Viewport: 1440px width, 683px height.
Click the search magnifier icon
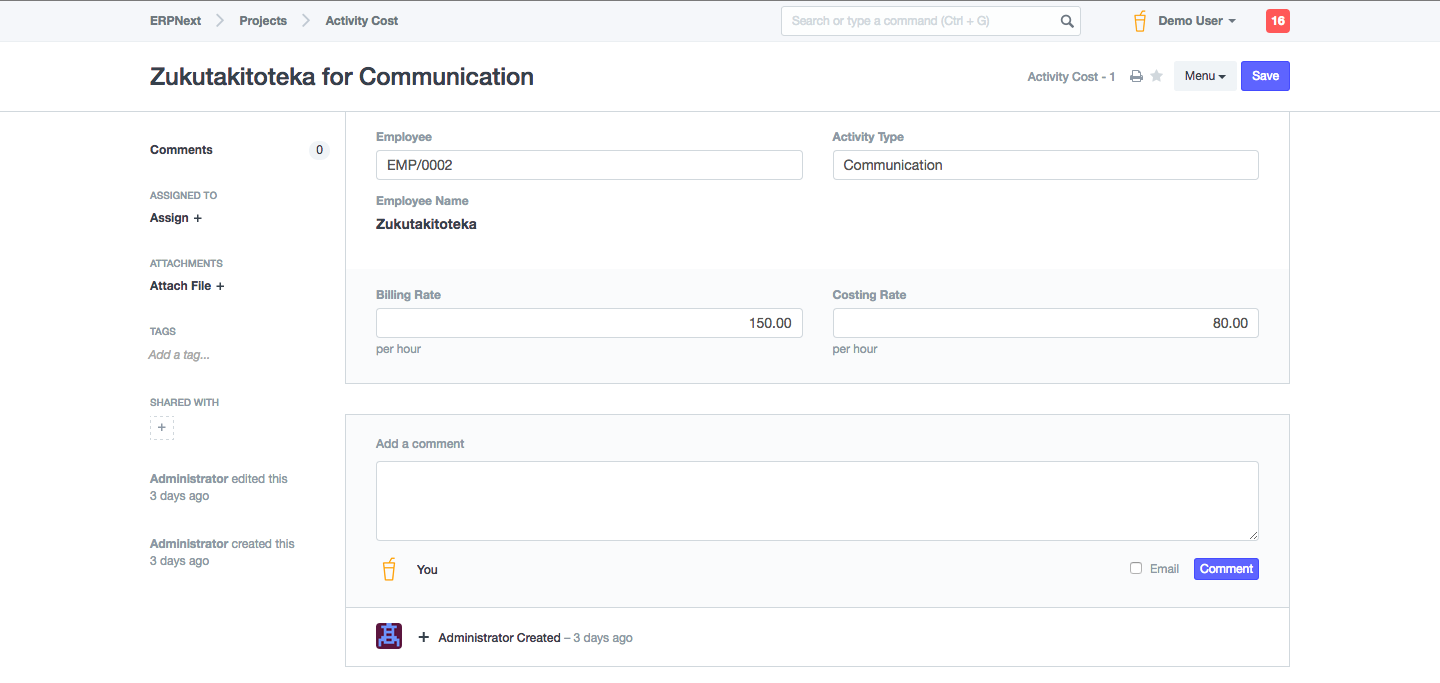pos(1067,21)
